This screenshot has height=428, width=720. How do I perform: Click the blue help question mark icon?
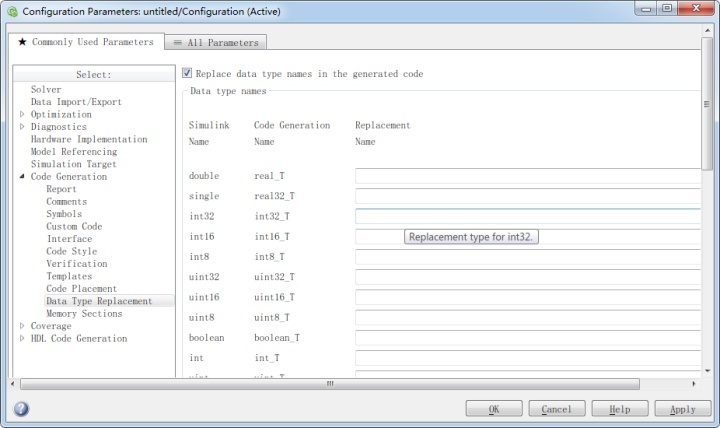point(21,409)
